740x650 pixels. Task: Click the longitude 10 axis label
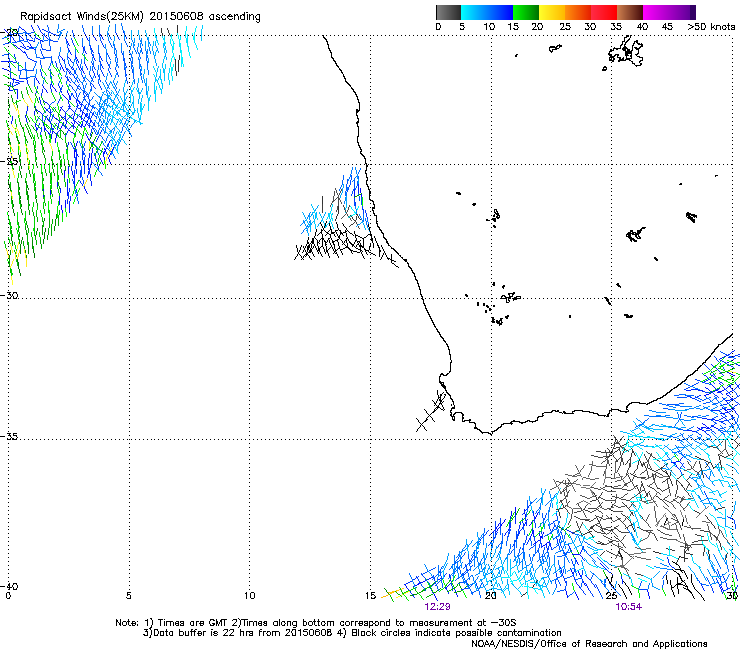click(x=250, y=596)
